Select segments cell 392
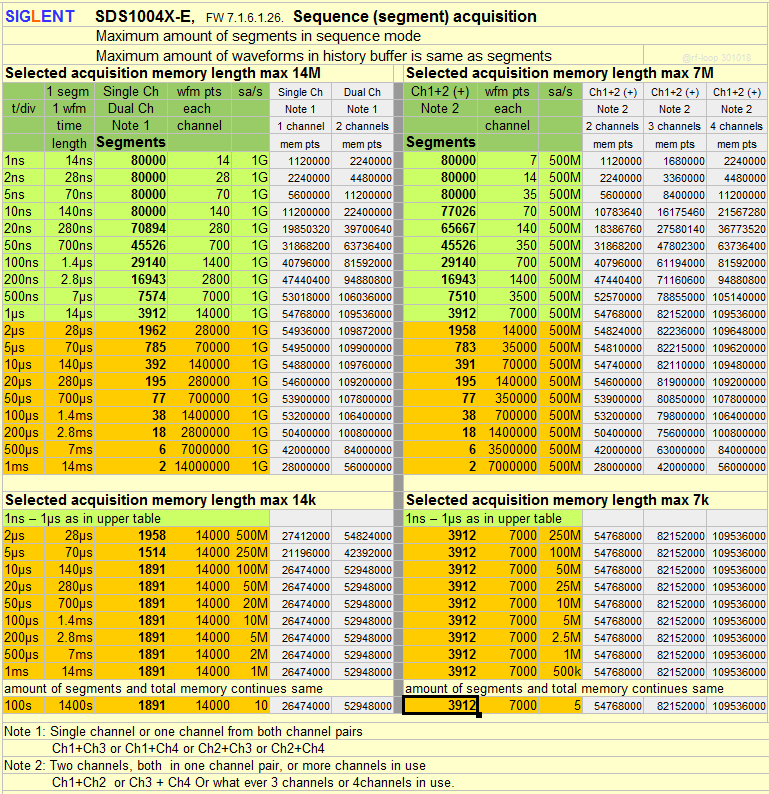769x794 pixels. (x=131, y=365)
